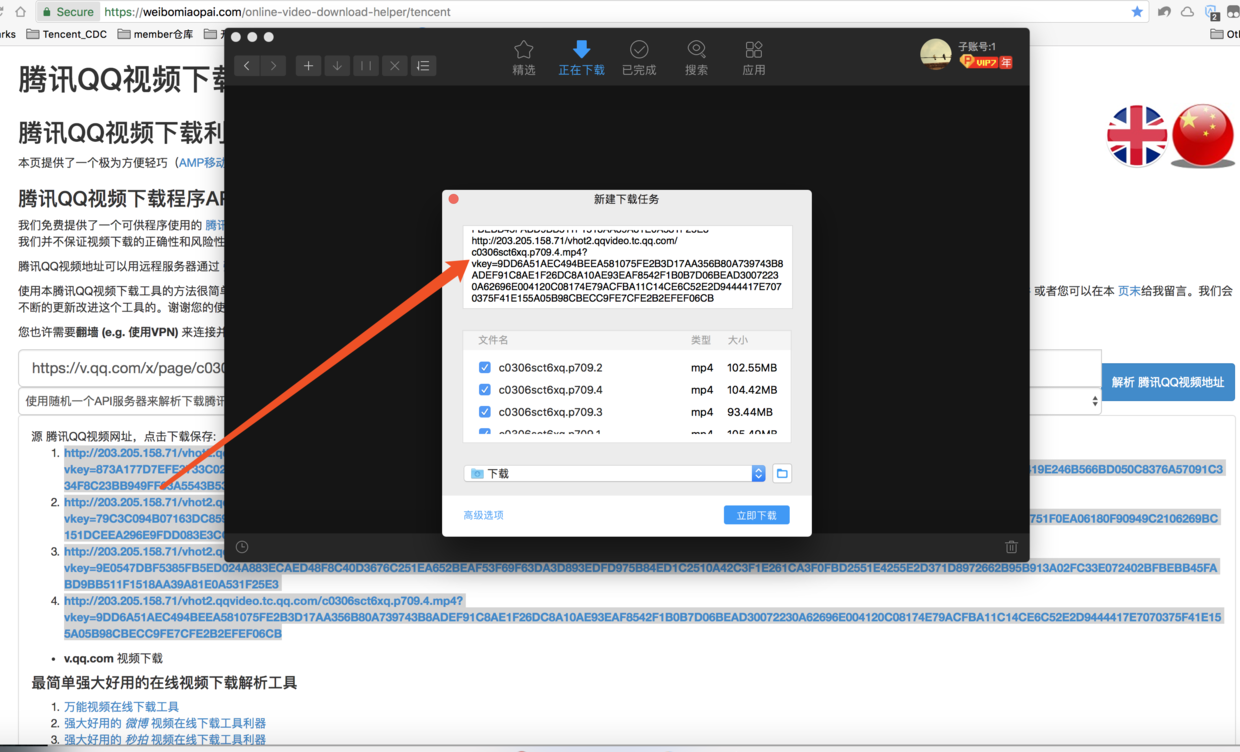Open the Tencent_CDC bookmark folder

[67, 34]
